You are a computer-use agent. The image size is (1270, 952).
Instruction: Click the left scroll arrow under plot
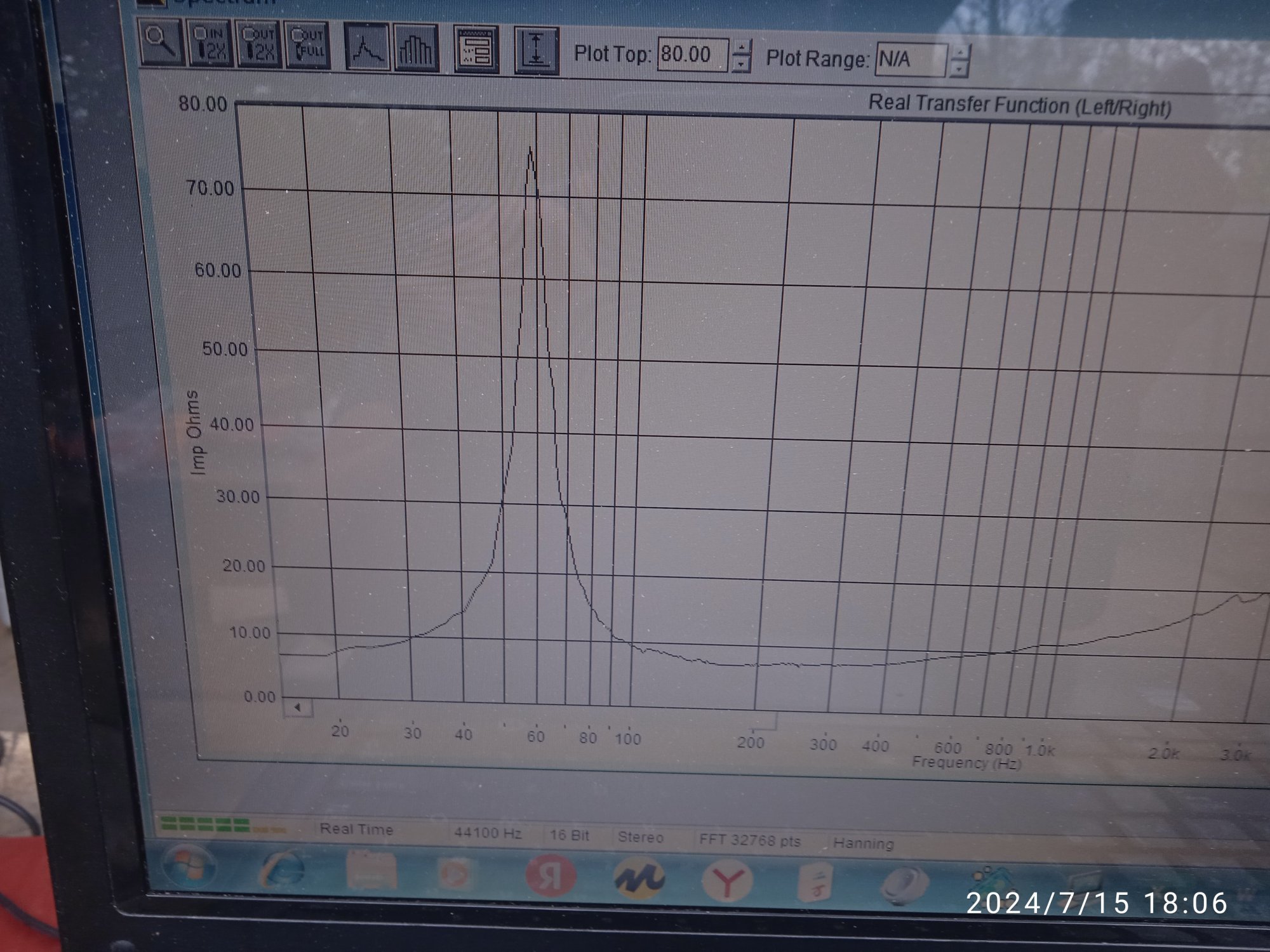tap(297, 707)
